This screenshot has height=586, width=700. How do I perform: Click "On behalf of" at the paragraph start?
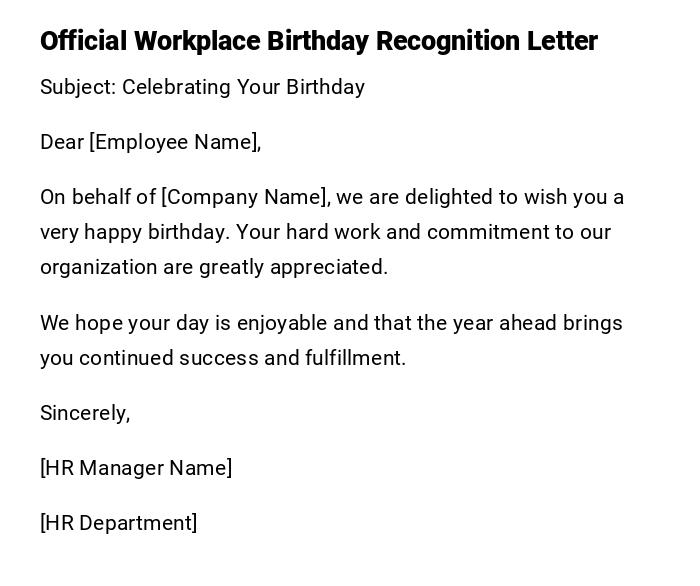[x=98, y=197]
